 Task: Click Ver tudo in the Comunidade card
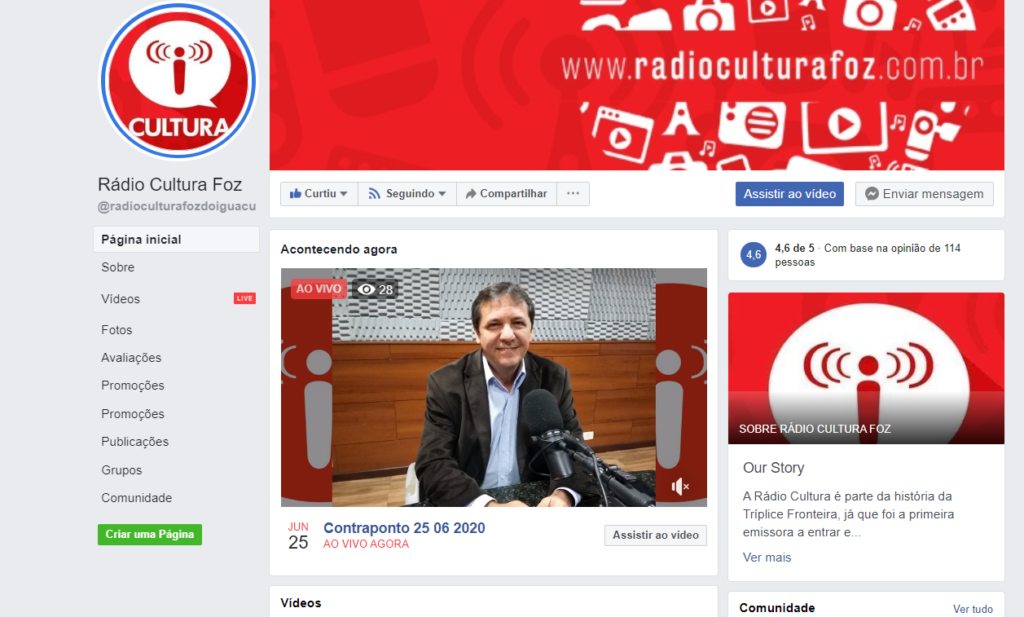(972, 609)
